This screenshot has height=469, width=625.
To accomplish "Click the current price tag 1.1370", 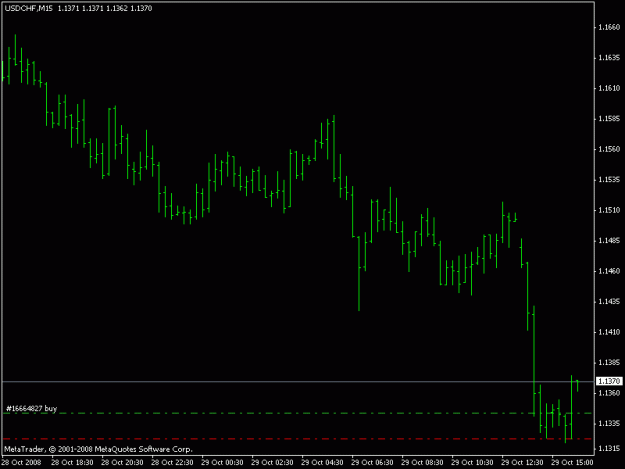I will click(609, 381).
